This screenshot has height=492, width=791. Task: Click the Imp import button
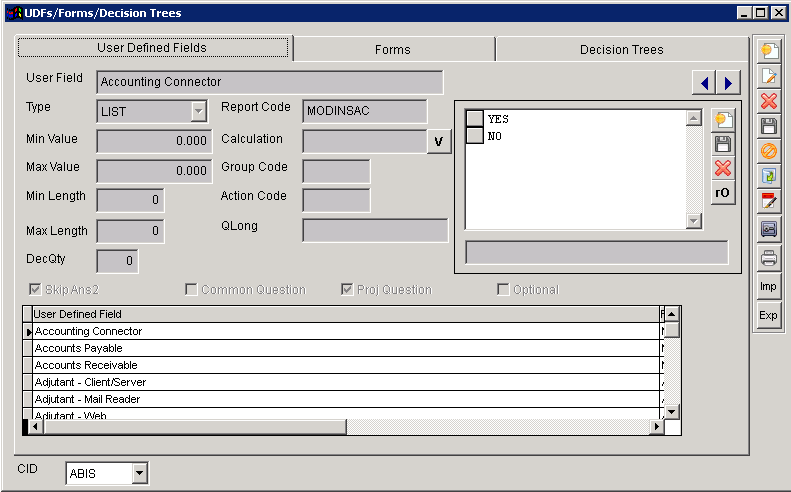tap(768, 286)
